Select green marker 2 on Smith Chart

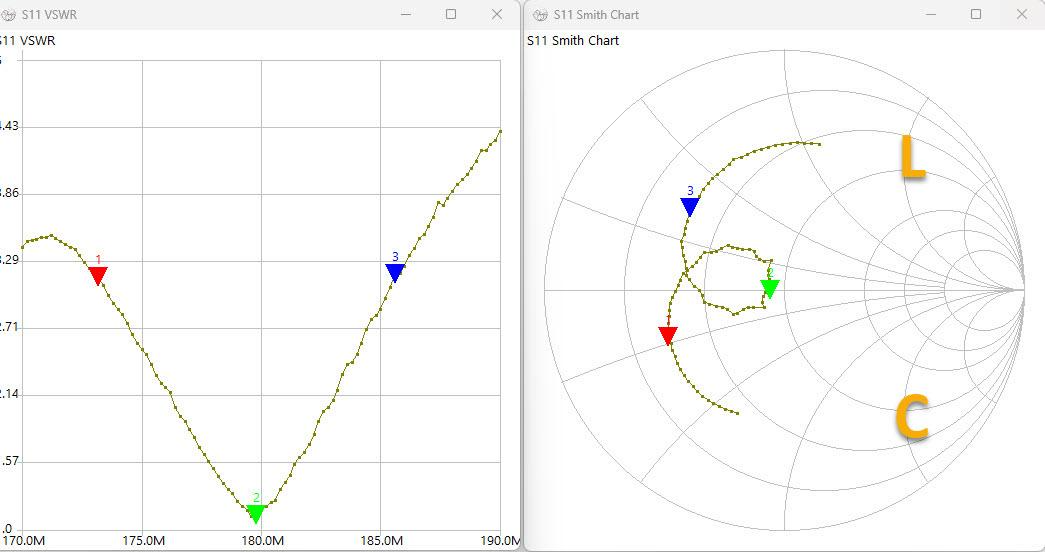[x=770, y=288]
